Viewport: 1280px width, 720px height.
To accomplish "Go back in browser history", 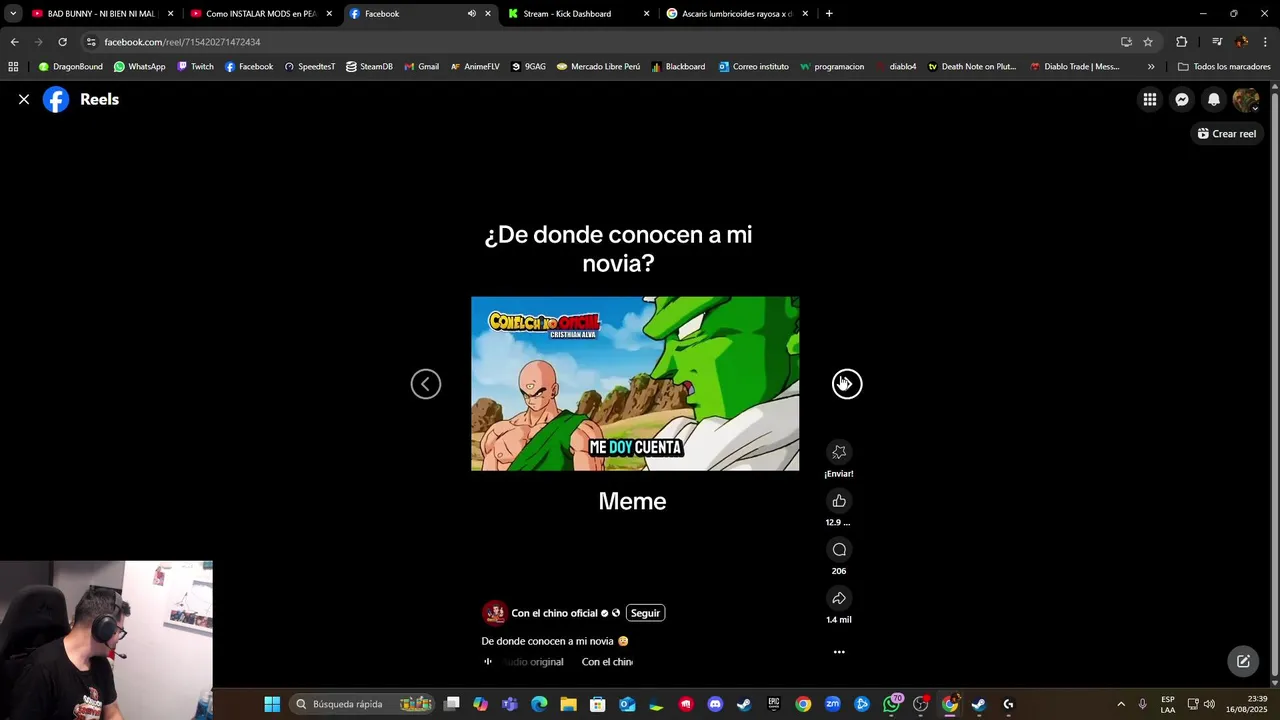I will tap(14, 42).
